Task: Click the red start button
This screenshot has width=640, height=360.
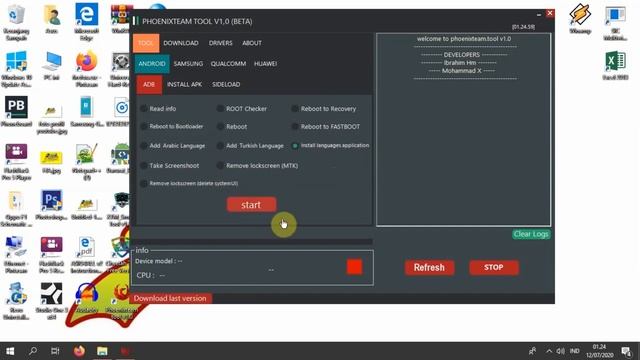Action: tap(251, 204)
